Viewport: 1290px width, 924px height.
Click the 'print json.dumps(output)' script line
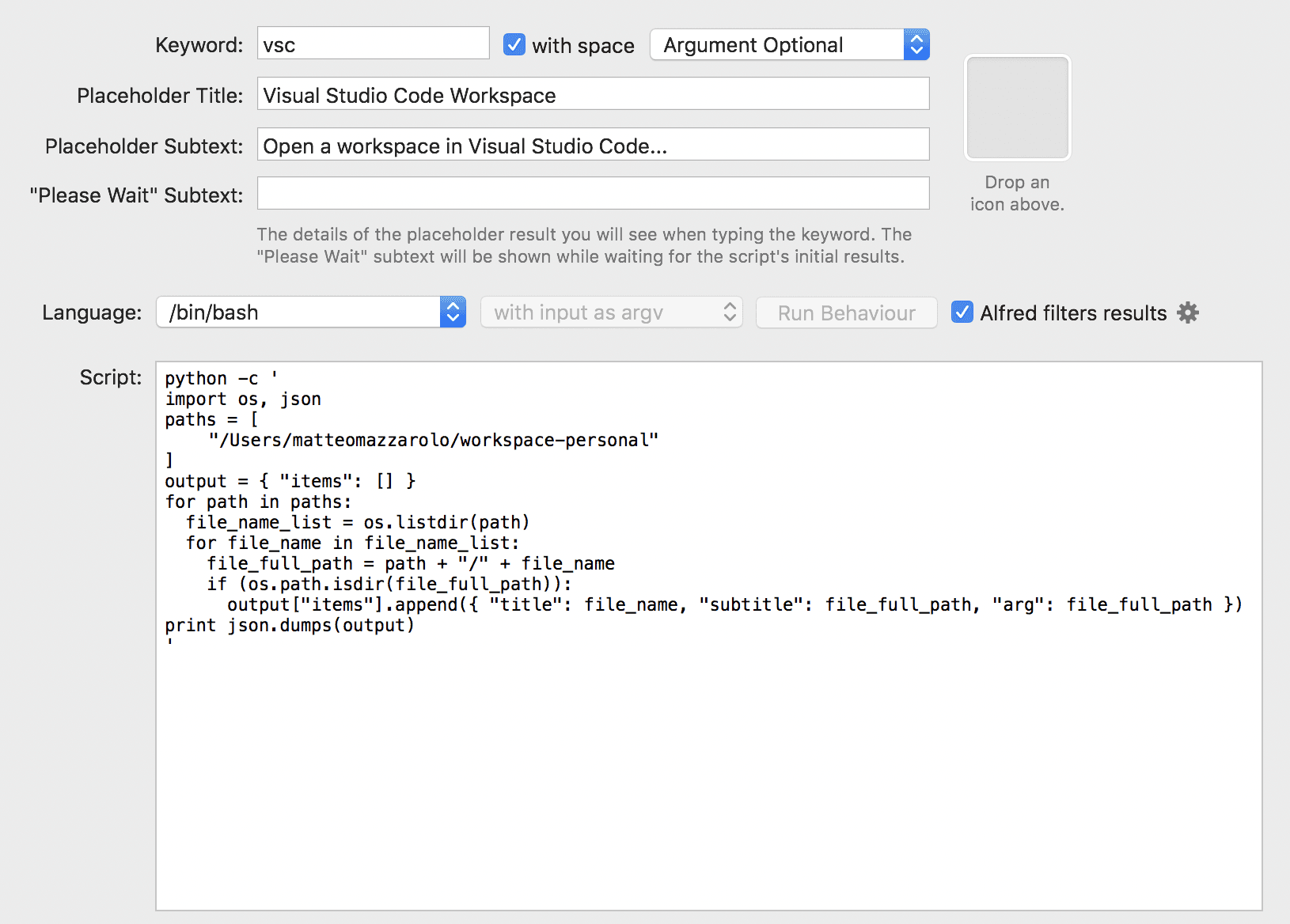[x=290, y=625]
